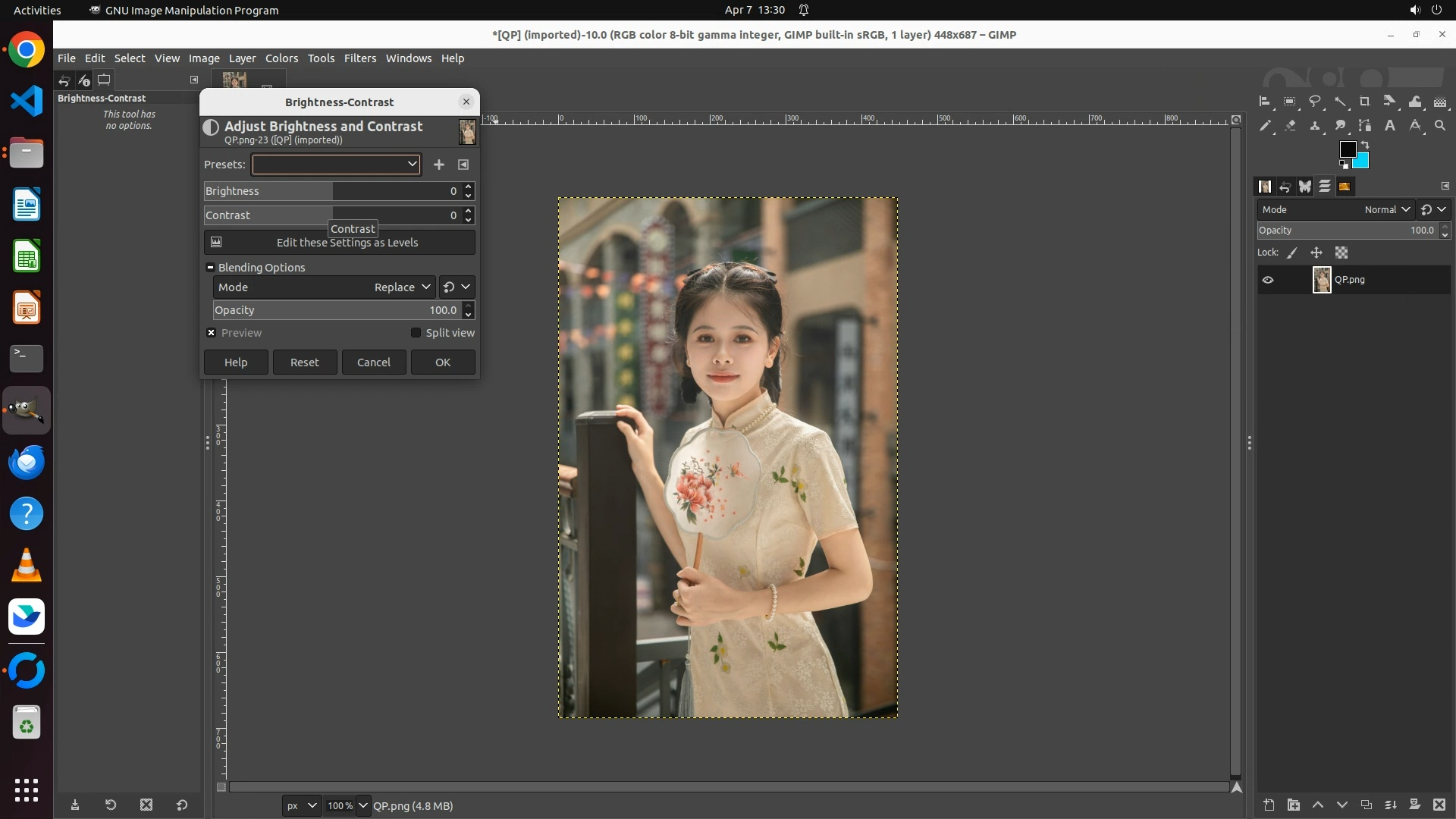The width and height of the screenshot is (1456, 819).
Task: Toggle the Preview checkbox
Action: pyautogui.click(x=212, y=333)
